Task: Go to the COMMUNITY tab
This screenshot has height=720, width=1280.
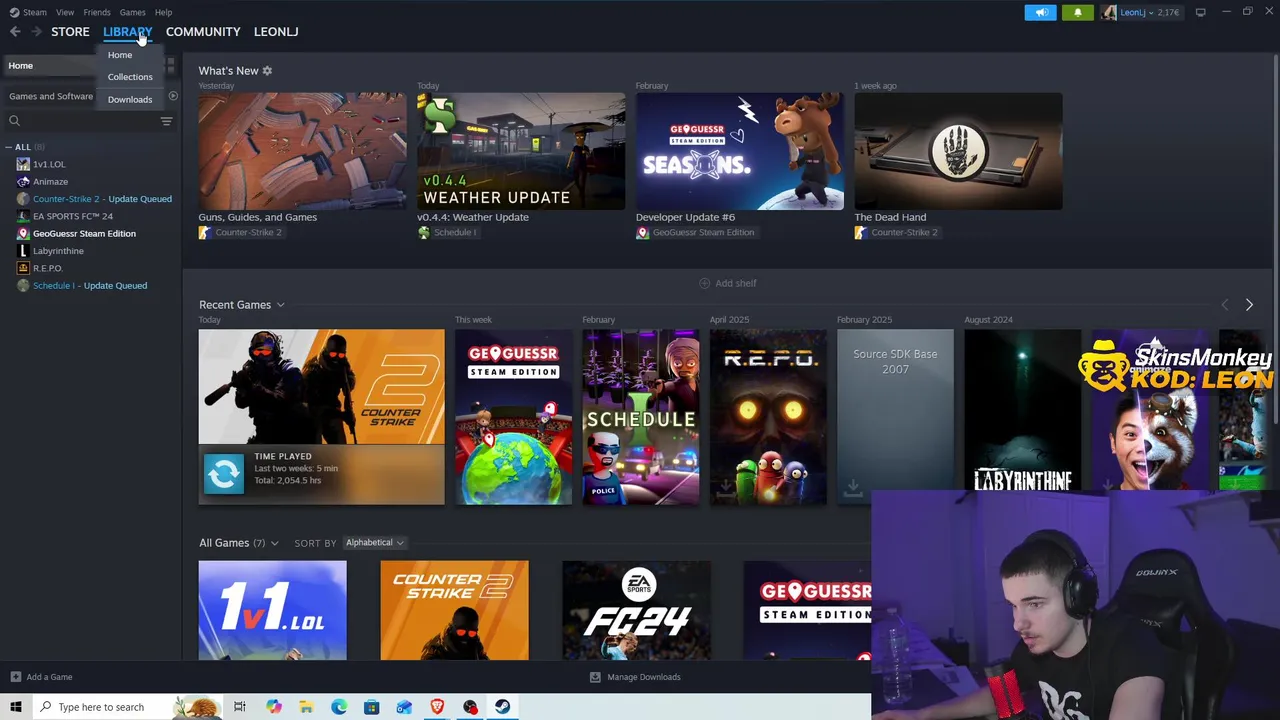Action: pyautogui.click(x=203, y=32)
